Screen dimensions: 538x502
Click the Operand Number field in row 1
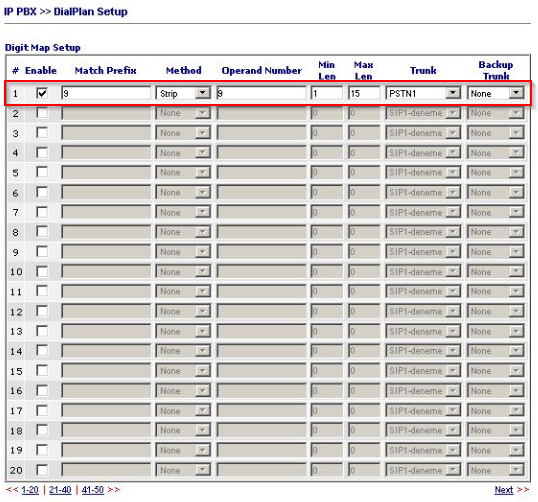(x=261, y=93)
